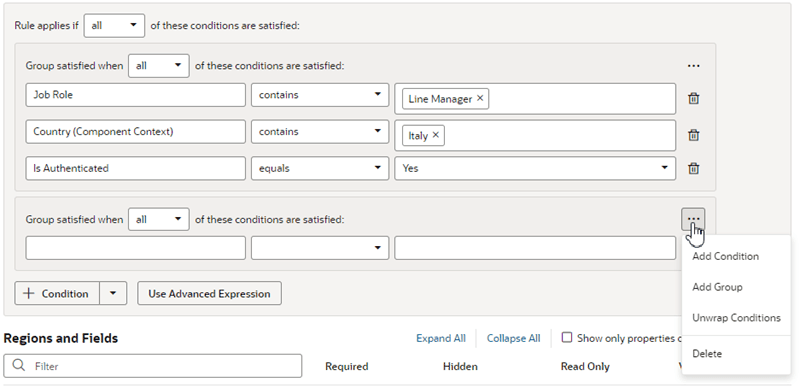Expand the Condition split-button arrow

[x=113, y=293]
